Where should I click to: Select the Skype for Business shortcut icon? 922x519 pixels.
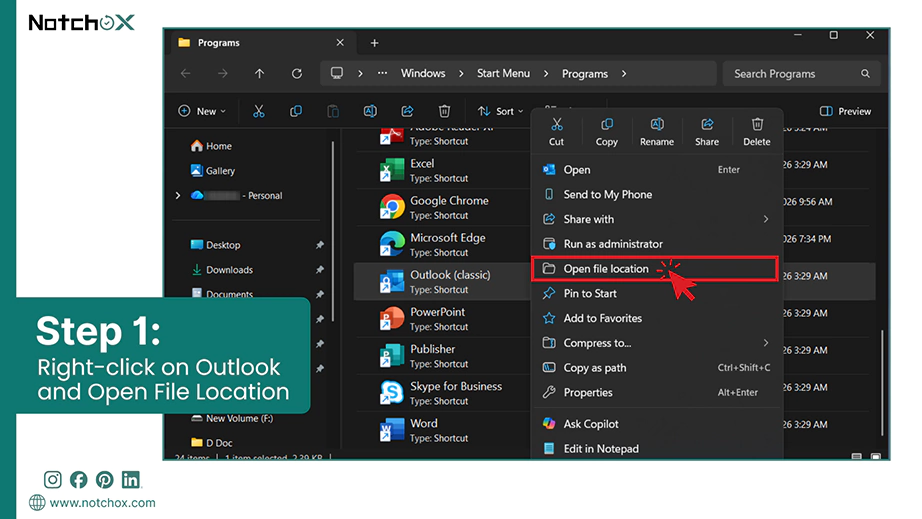[392, 393]
